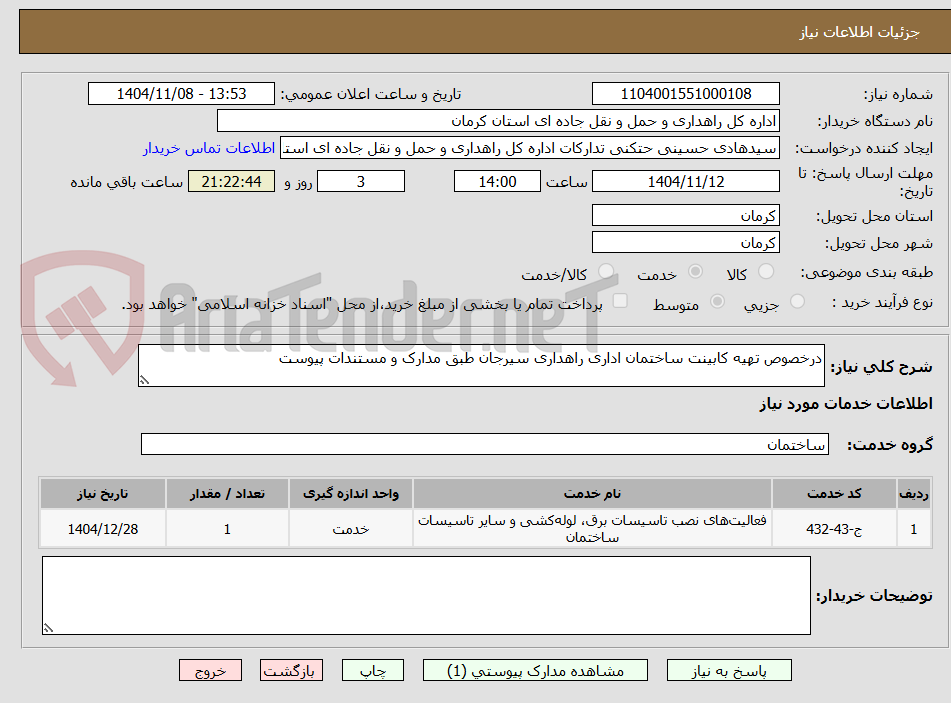
Task: Click the پاسخ به نیاز button
Action: coord(729,670)
